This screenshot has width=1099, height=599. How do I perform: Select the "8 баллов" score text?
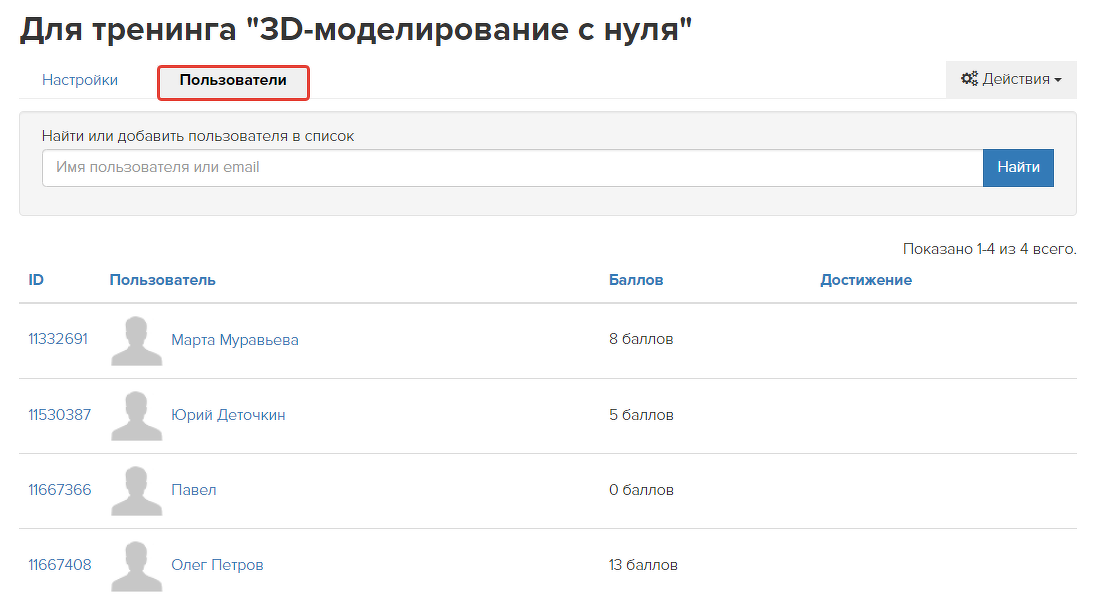(641, 339)
